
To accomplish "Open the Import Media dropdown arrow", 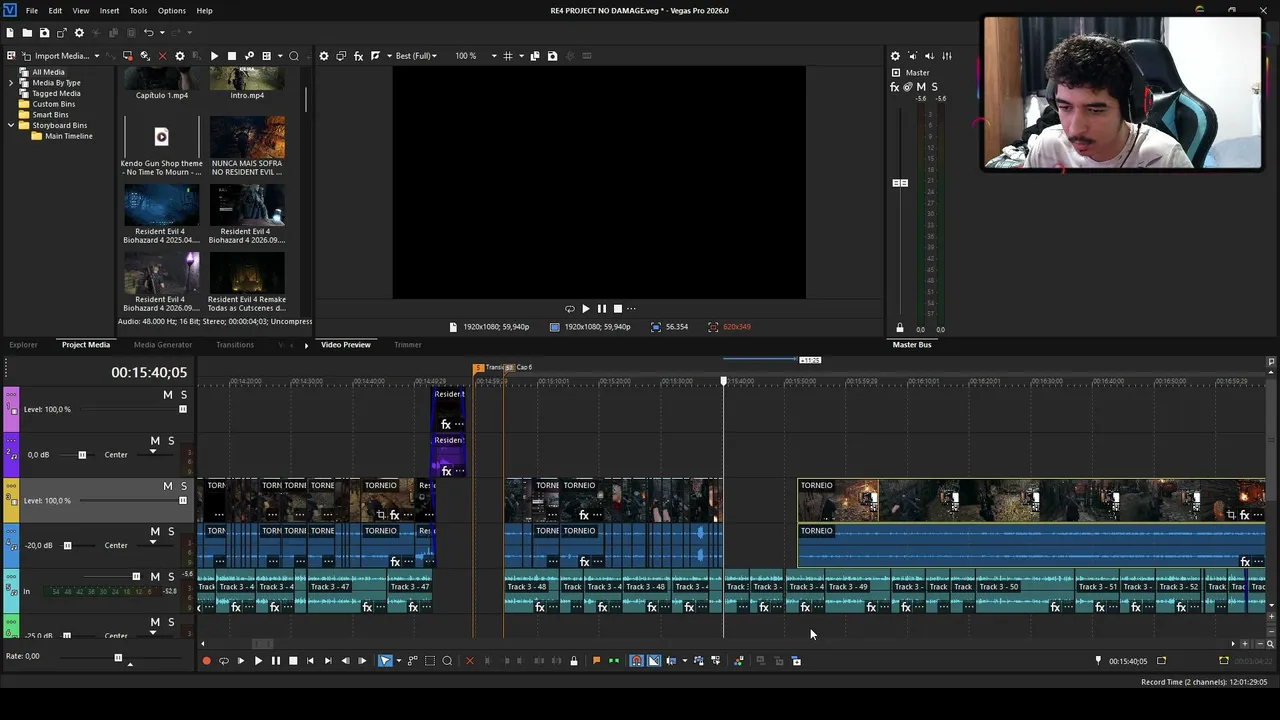I will [x=97, y=56].
